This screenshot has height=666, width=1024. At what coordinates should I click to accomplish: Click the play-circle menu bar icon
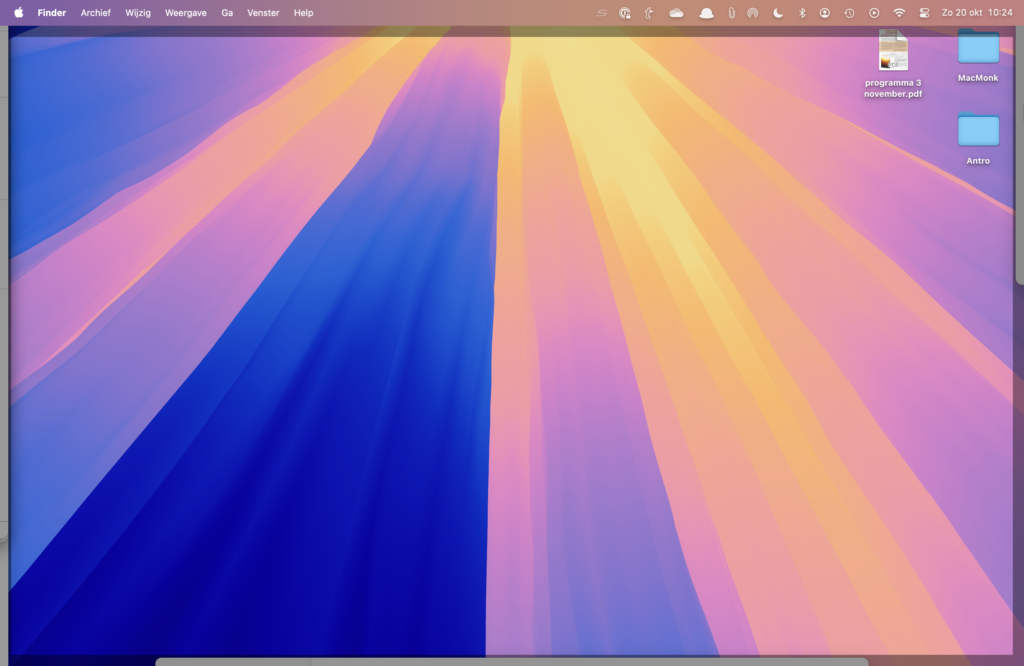pyautogui.click(x=874, y=13)
